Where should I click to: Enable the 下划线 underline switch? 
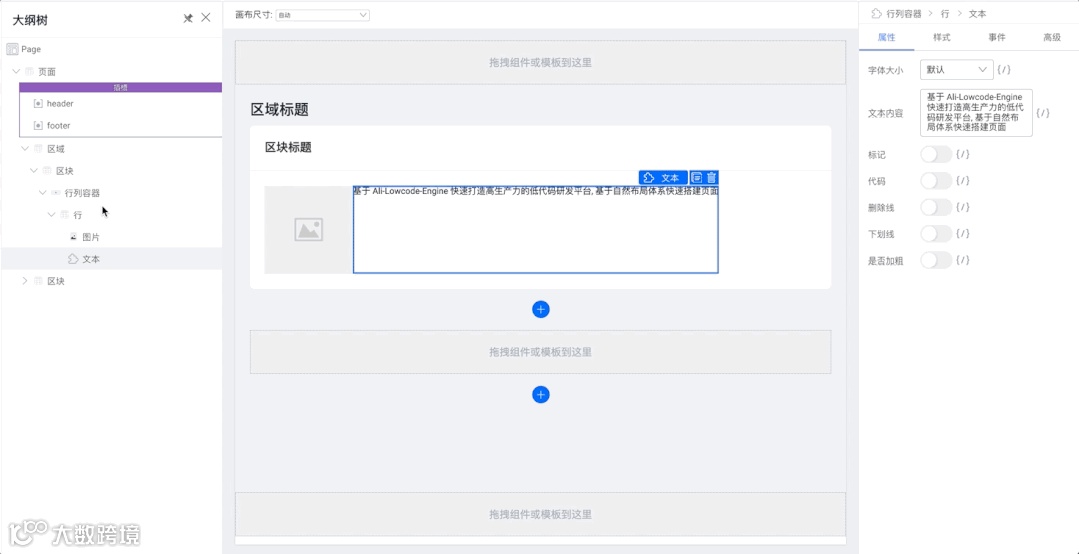pos(936,234)
